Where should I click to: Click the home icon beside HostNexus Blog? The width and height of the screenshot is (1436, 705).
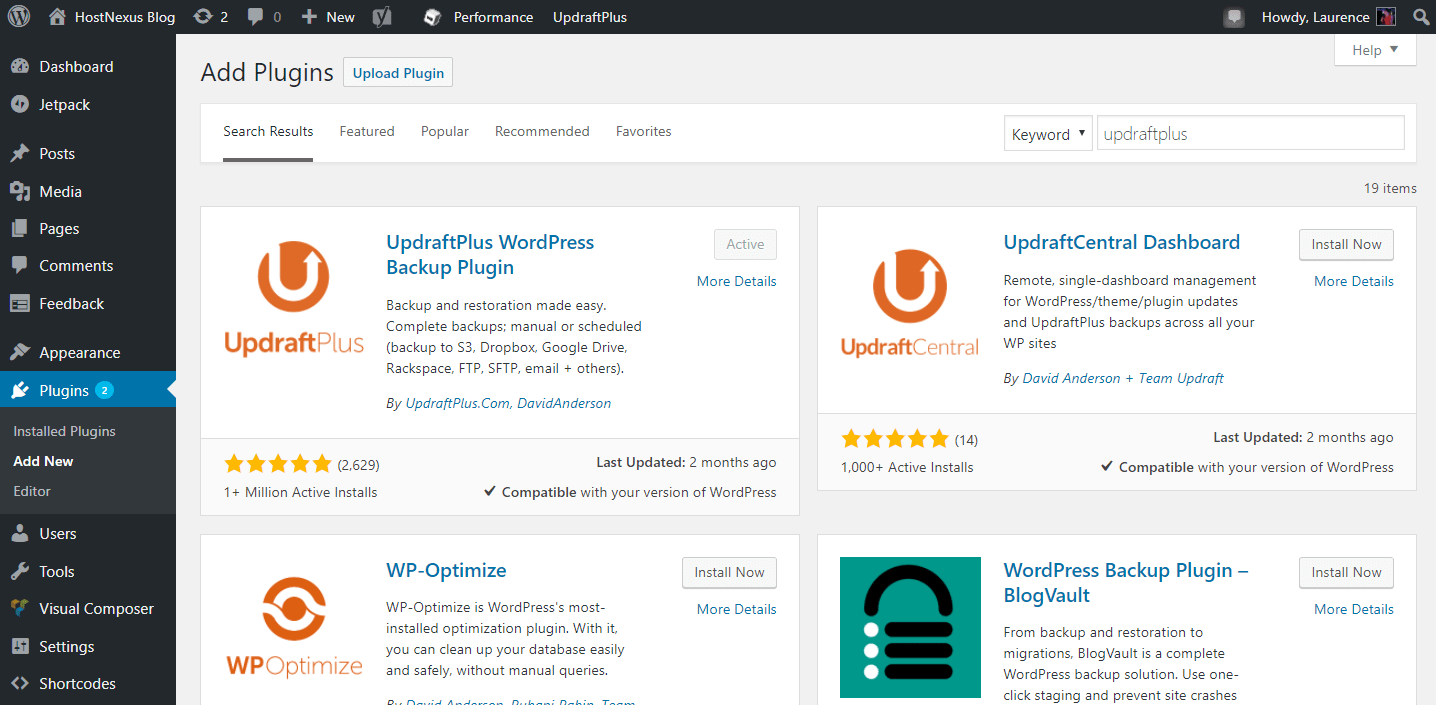(x=57, y=17)
